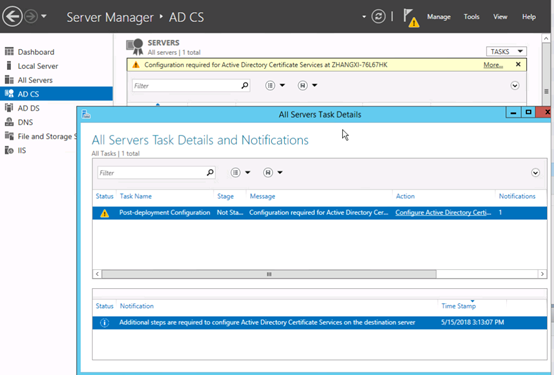
Task: Click the Dashboard icon
Action: [9, 52]
